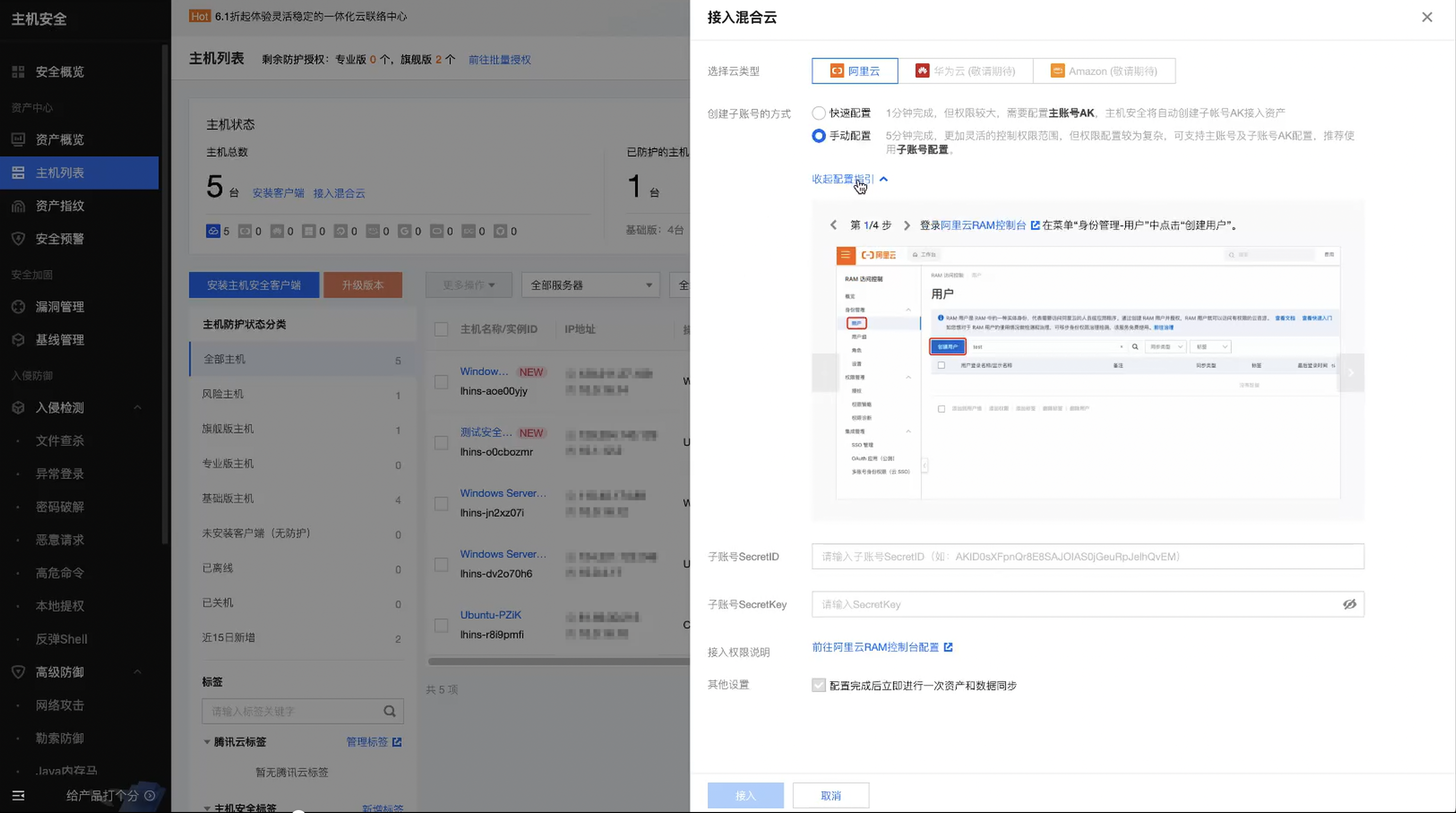The image size is (1456, 813).
Task: Select the 阿里云 cloud type tab
Action: [854, 71]
